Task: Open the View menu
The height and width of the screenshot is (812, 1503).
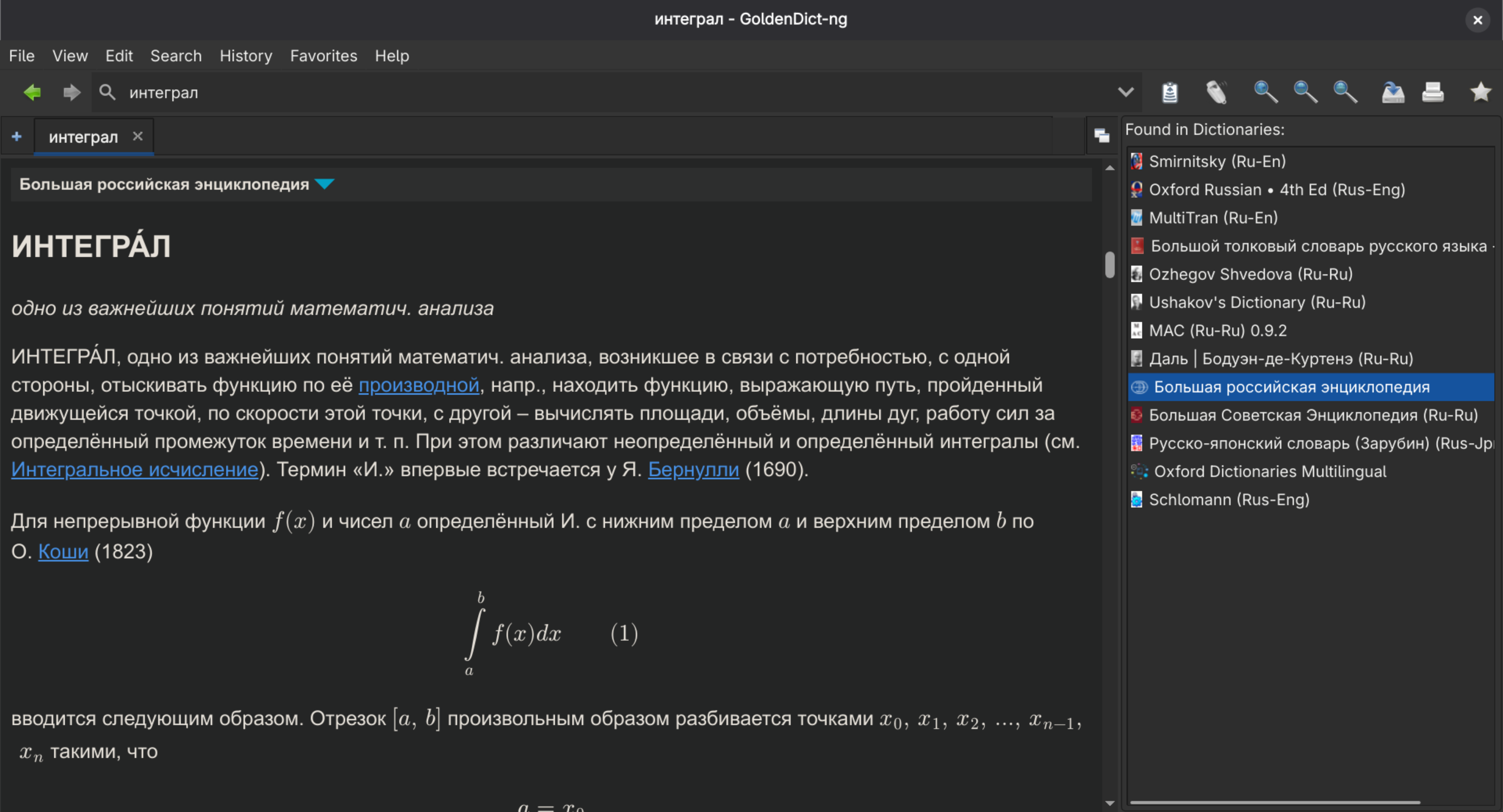Action: (x=70, y=56)
